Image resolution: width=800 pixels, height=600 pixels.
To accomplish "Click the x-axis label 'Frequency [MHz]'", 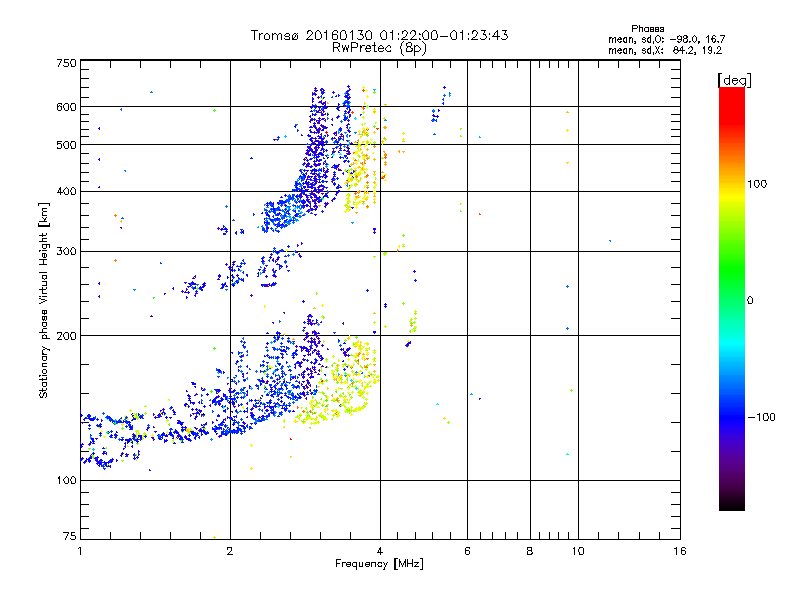I will coord(379,564).
